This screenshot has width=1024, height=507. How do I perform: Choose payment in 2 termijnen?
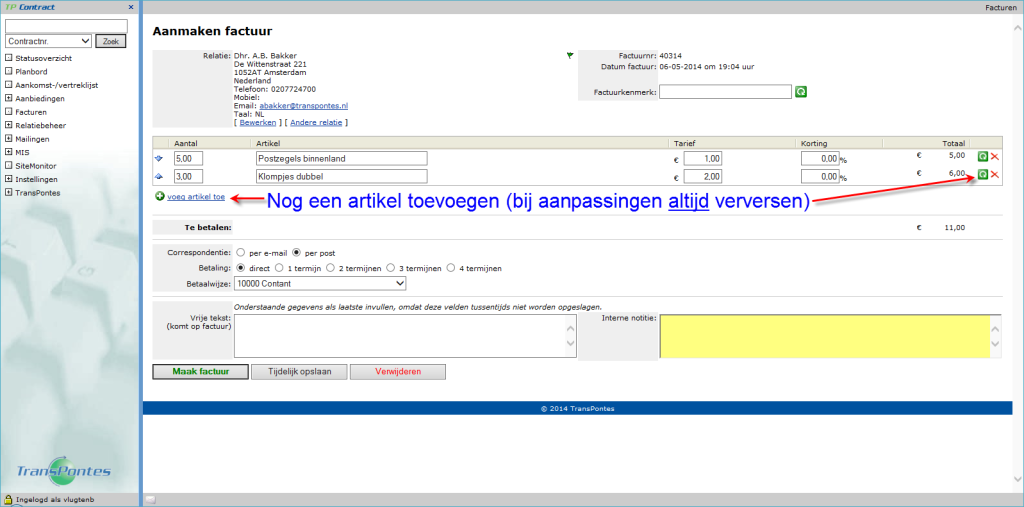click(x=332, y=268)
